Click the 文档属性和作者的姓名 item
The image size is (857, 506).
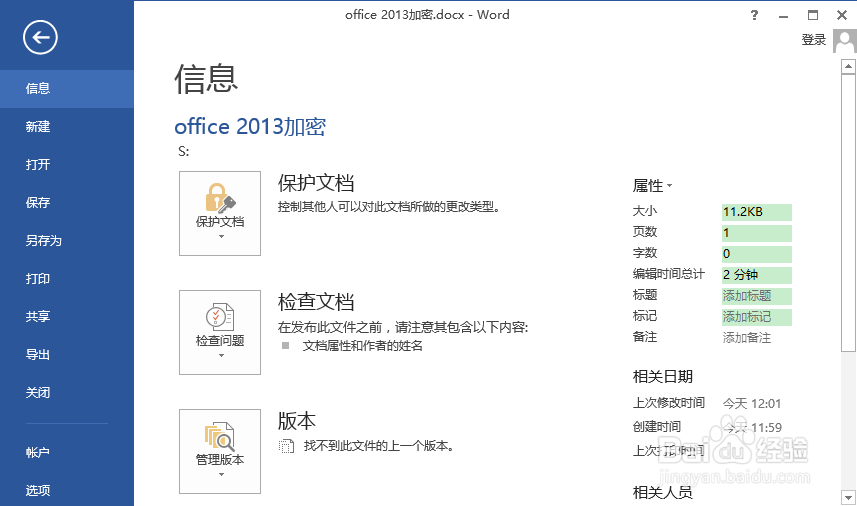[362, 346]
